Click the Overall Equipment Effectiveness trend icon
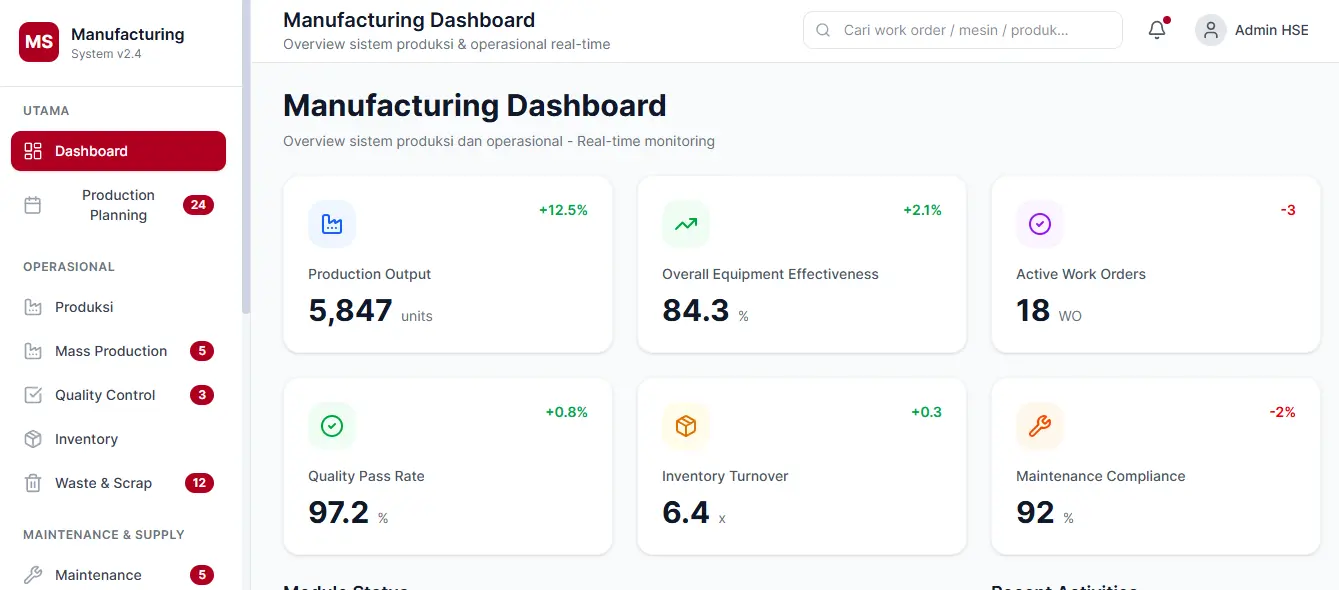This screenshot has height=590, width=1339. 685,224
